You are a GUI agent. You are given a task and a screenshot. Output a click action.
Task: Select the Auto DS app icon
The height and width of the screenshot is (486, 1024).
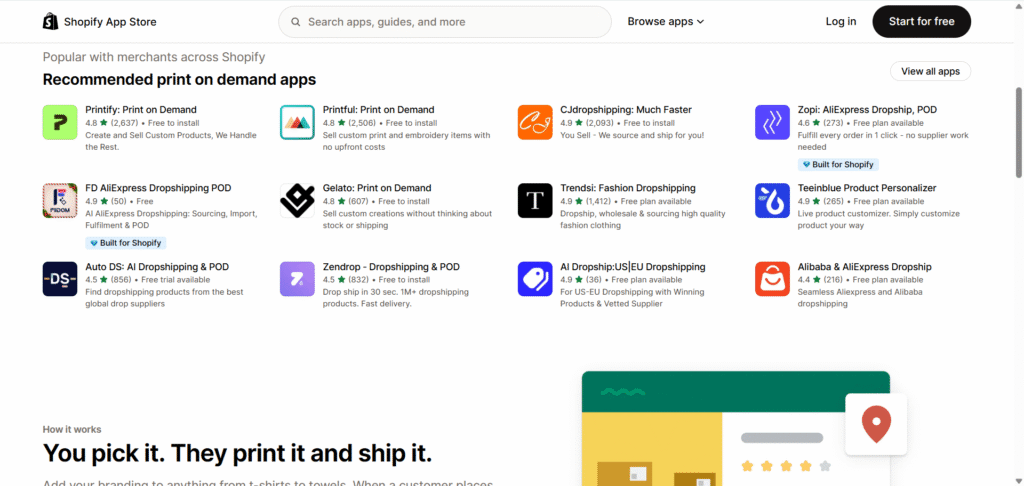(x=60, y=279)
